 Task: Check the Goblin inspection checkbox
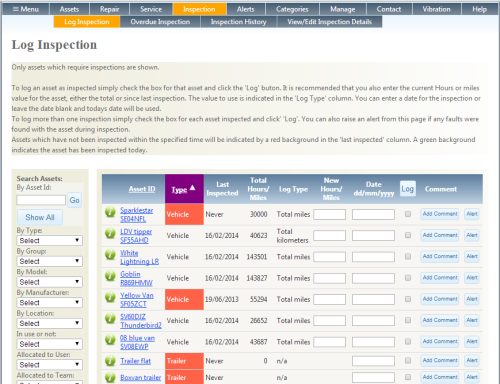408,278
